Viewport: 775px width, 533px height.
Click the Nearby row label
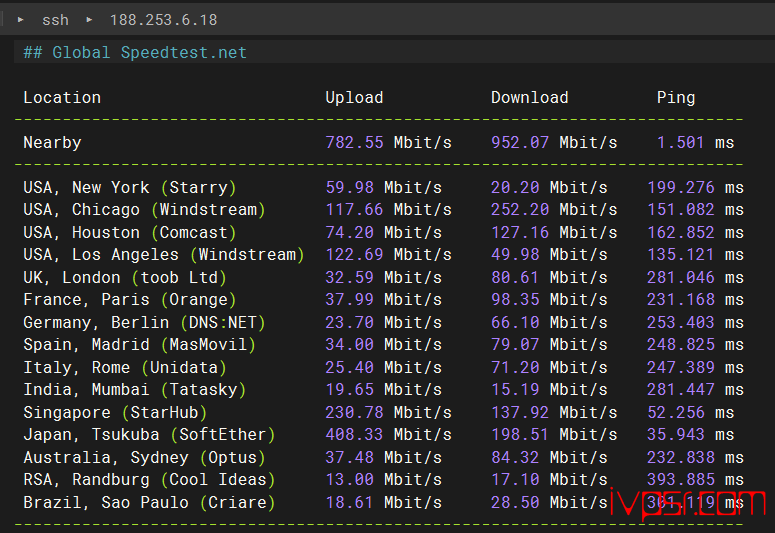click(52, 142)
